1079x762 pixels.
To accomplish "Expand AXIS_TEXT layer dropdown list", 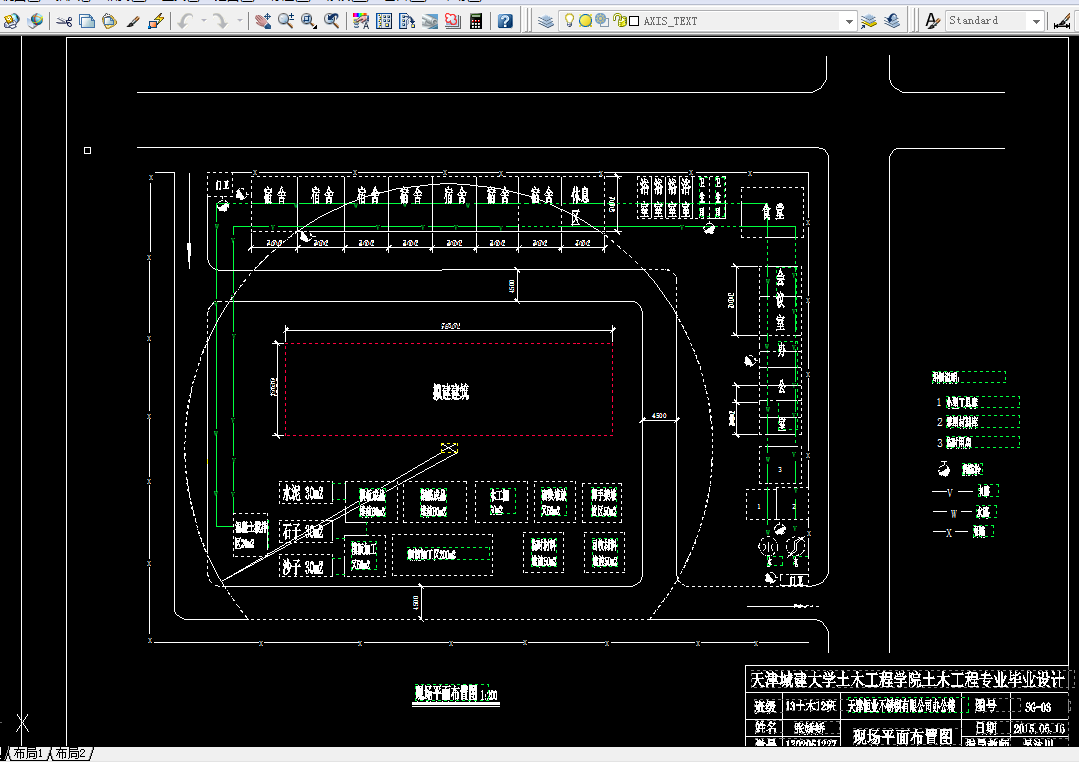I will (849, 21).
